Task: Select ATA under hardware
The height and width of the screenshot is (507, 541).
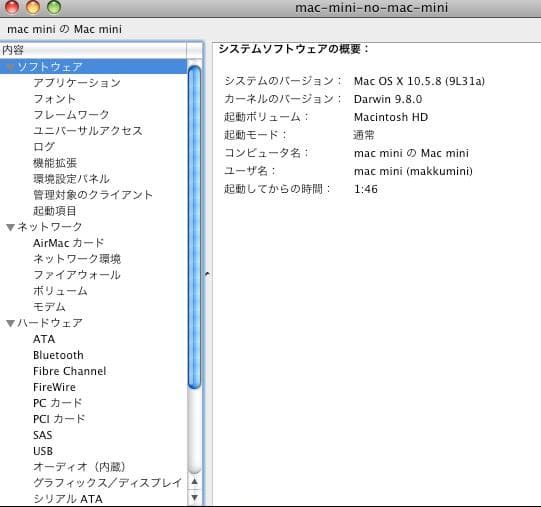Action: coord(44,339)
